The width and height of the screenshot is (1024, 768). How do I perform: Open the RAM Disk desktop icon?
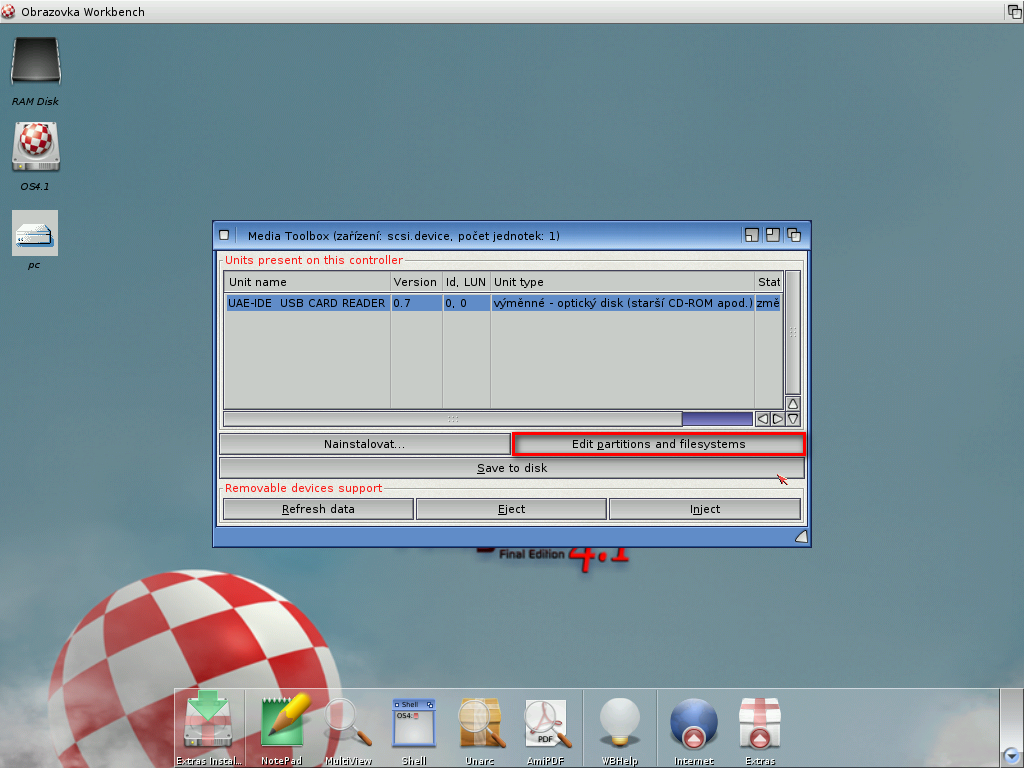pos(35,64)
